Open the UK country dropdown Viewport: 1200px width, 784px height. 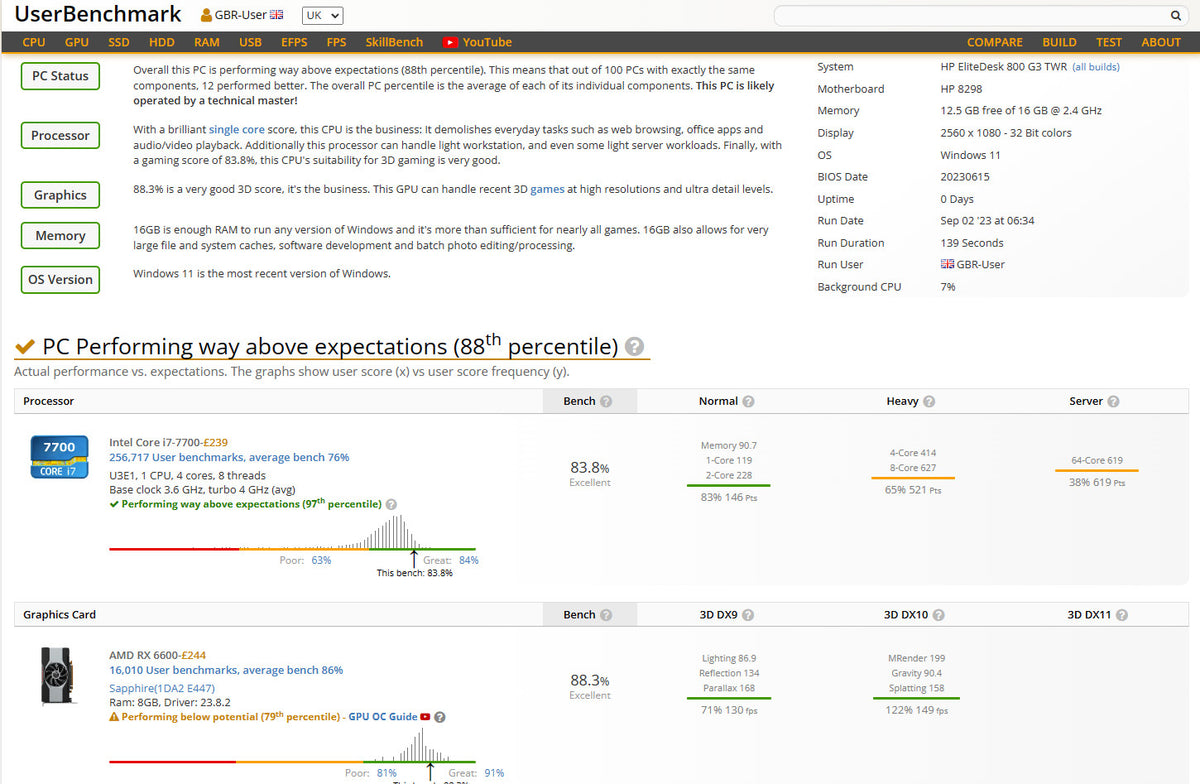tap(321, 16)
